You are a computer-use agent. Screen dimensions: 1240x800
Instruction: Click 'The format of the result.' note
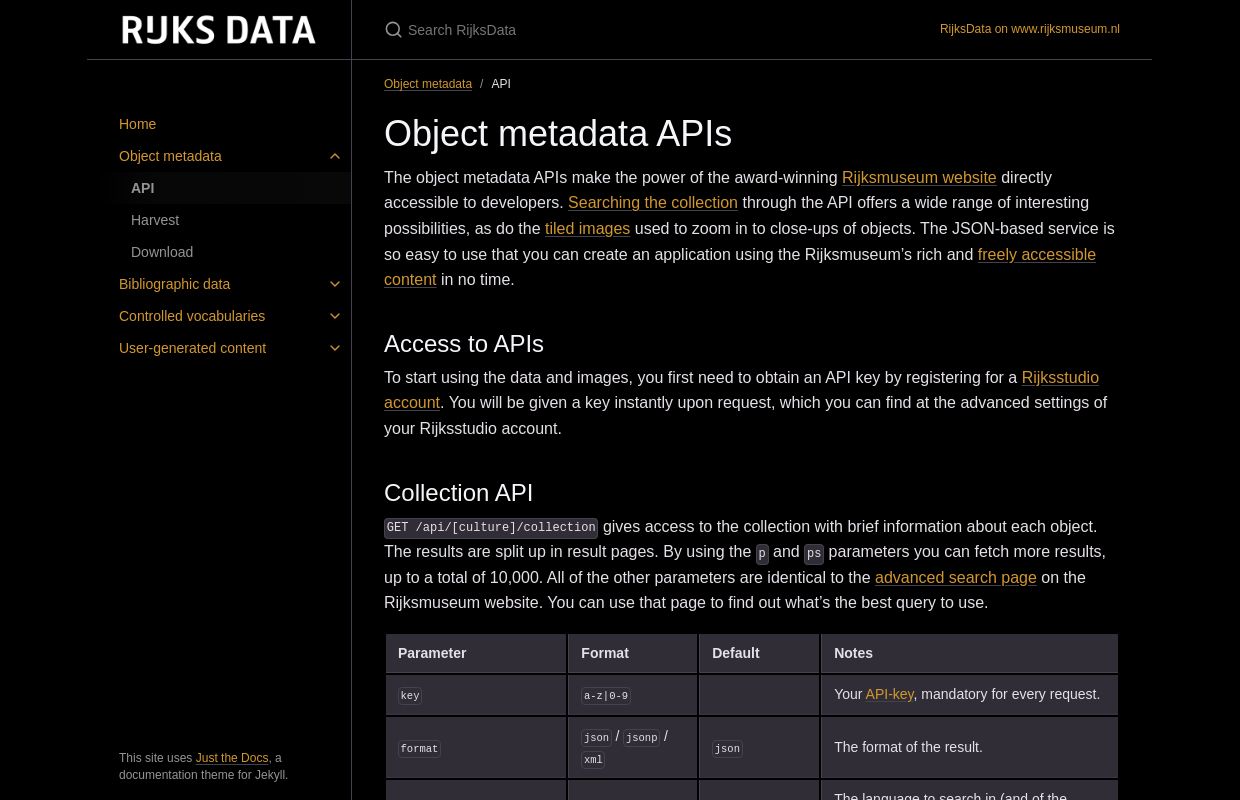pyautogui.click(x=908, y=747)
